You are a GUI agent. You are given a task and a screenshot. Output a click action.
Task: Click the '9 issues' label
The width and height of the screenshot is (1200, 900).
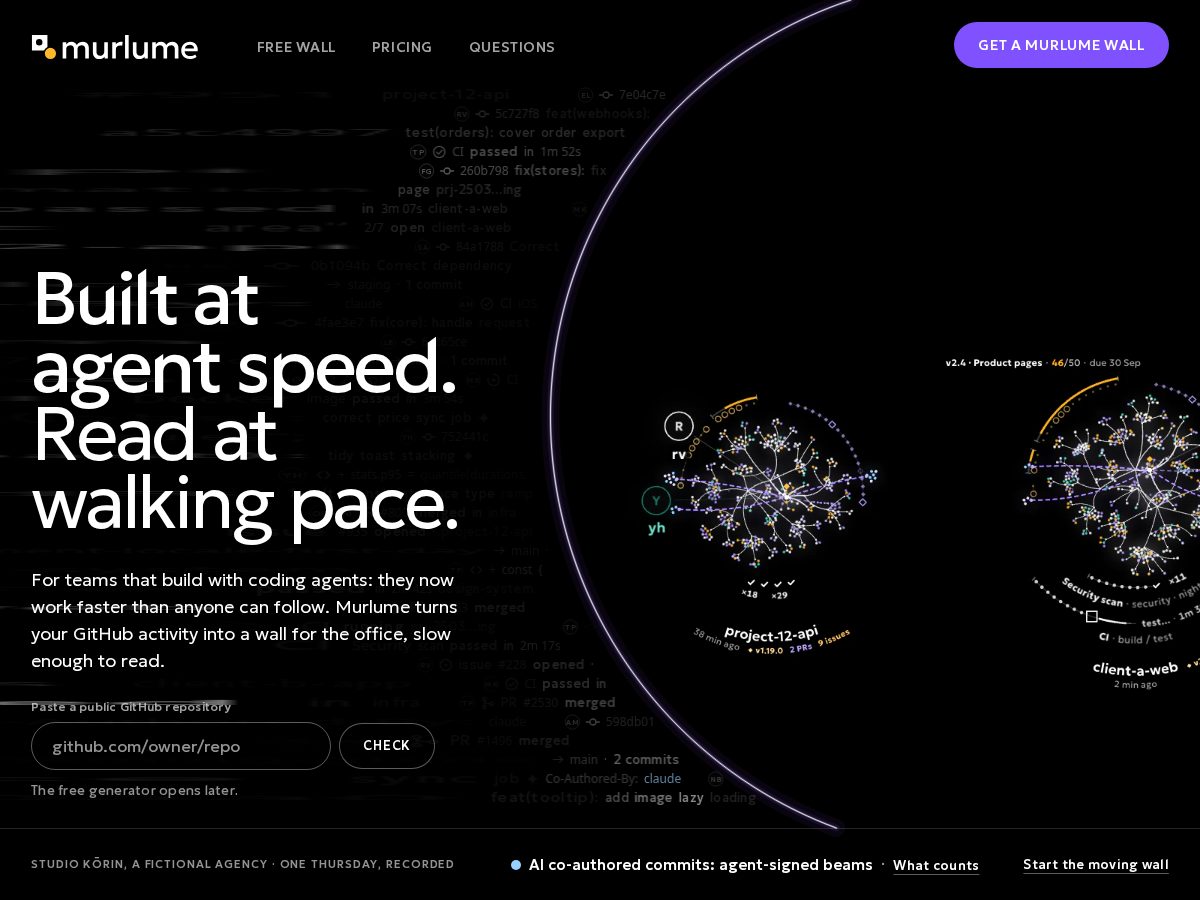tap(834, 640)
